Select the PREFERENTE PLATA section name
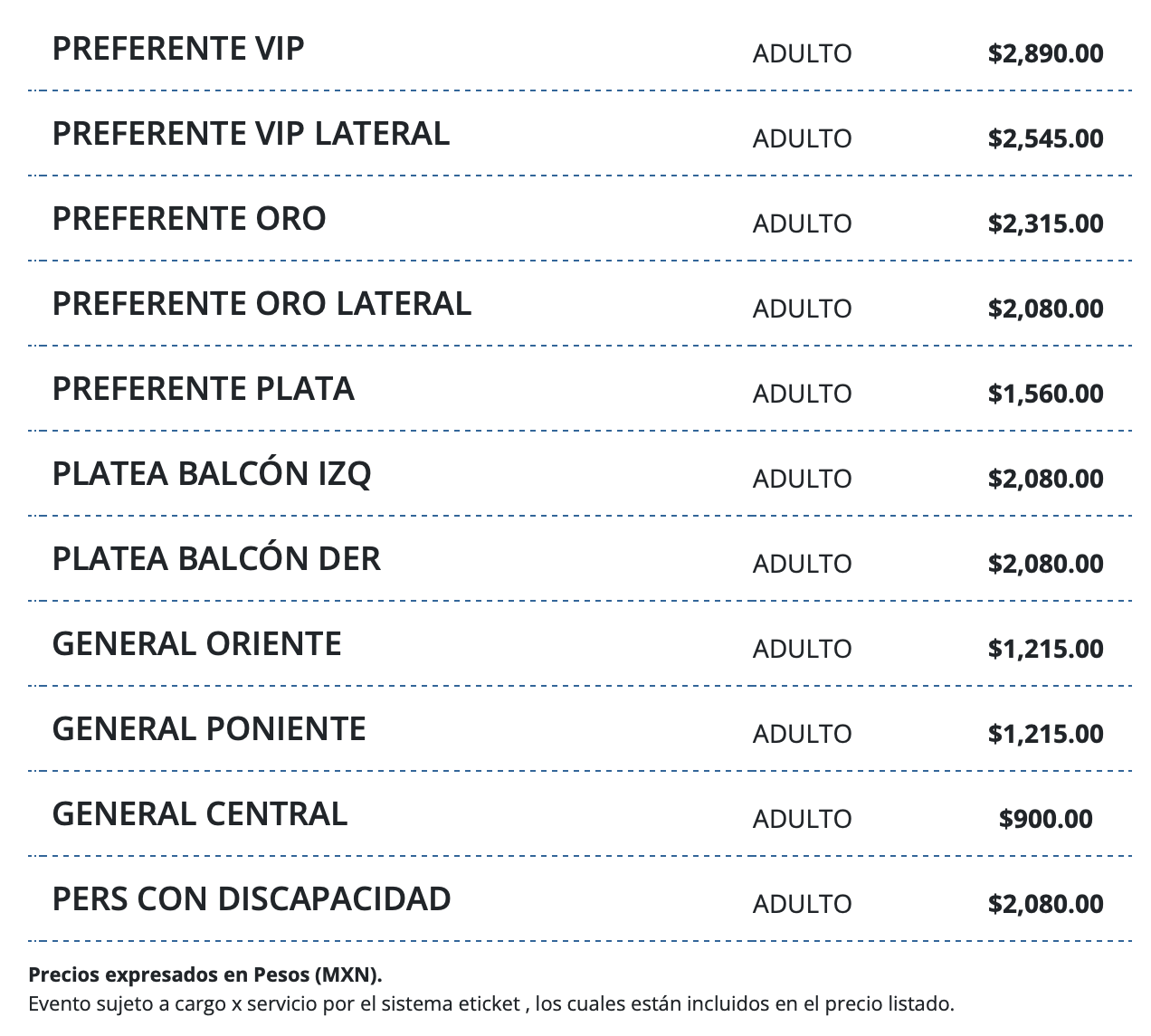This screenshot has width=1151, height=1036. 203,389
